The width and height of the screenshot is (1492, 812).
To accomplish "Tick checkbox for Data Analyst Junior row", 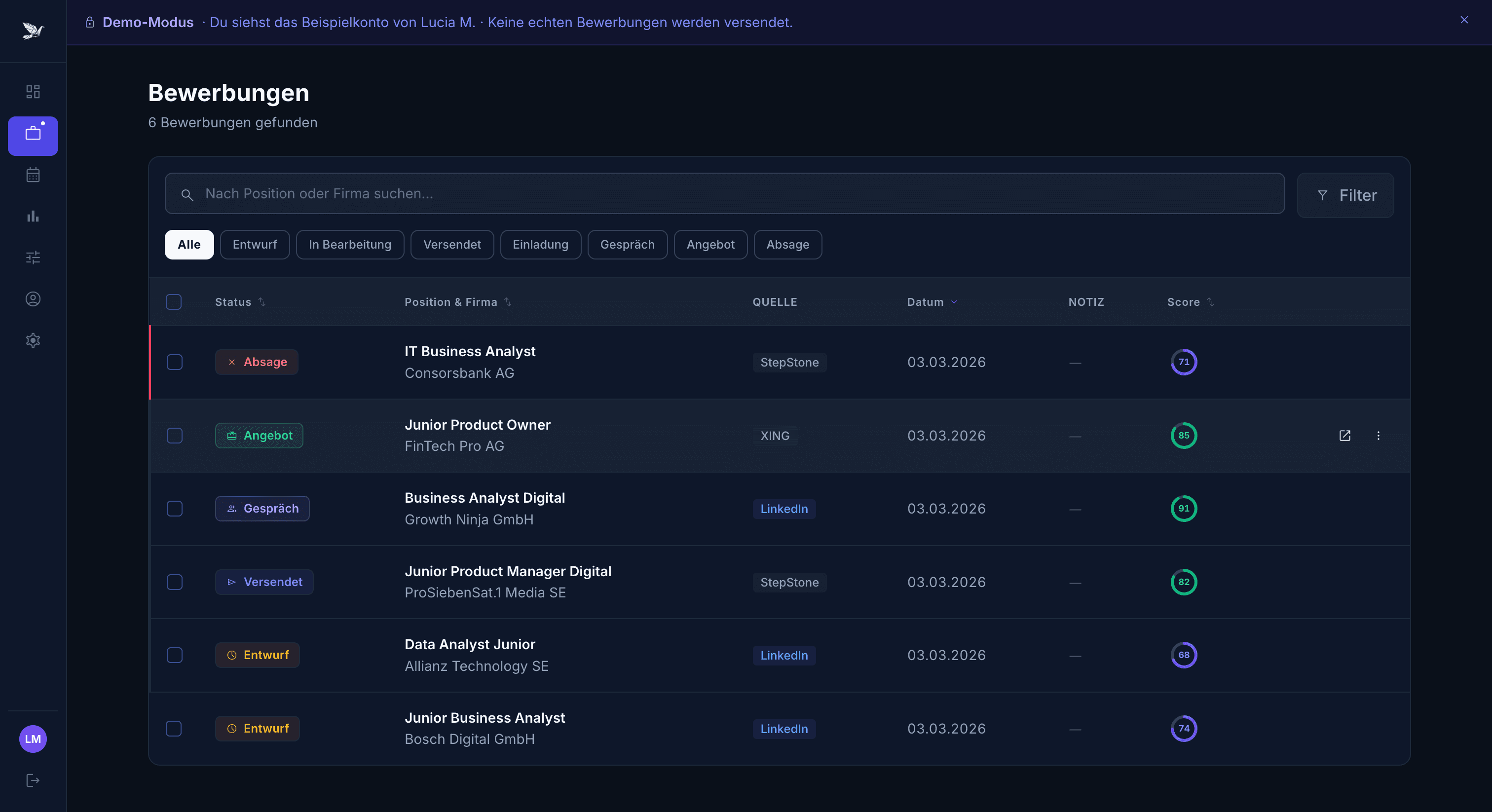I will (x=174, y=655).
